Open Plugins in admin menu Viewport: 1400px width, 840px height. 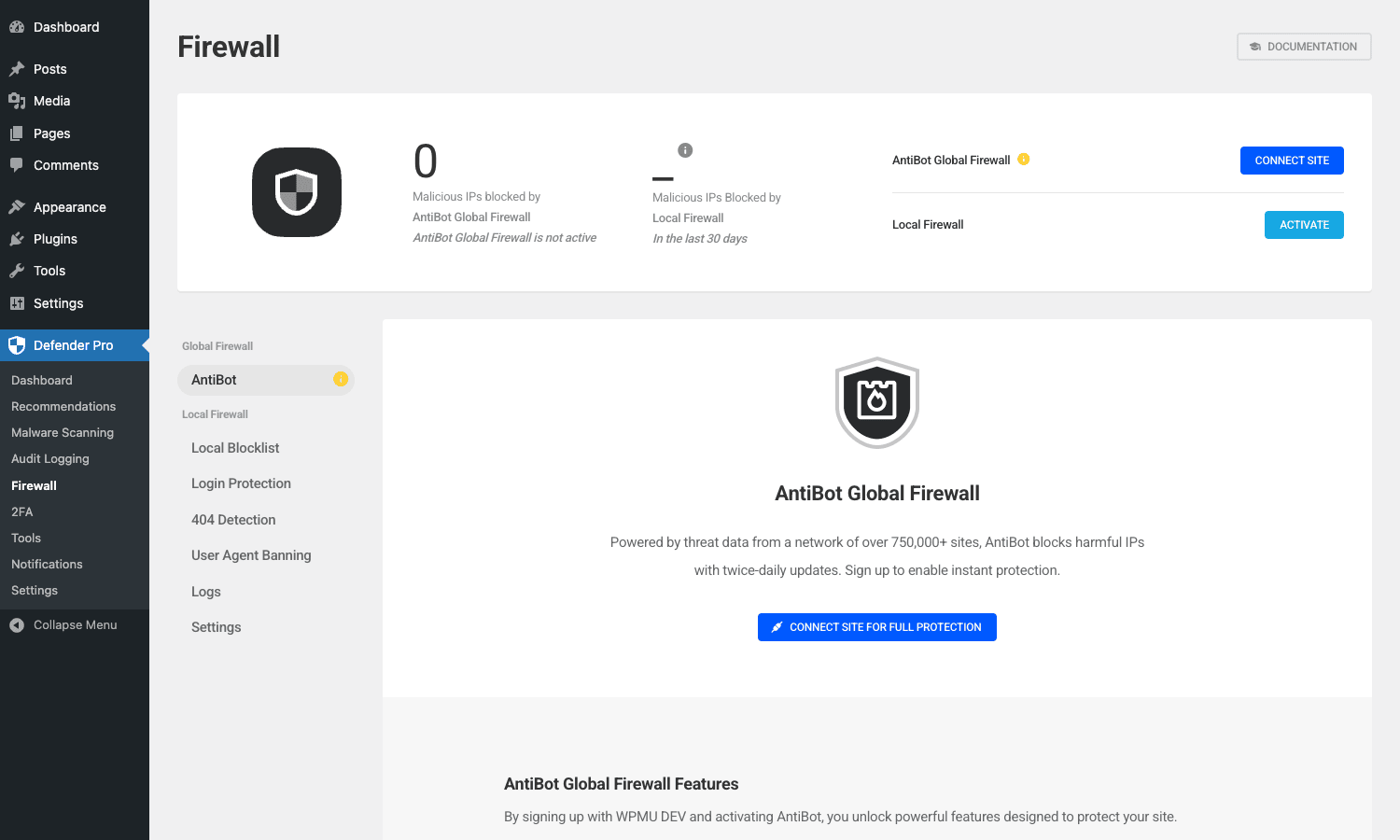tap(75, 239)
